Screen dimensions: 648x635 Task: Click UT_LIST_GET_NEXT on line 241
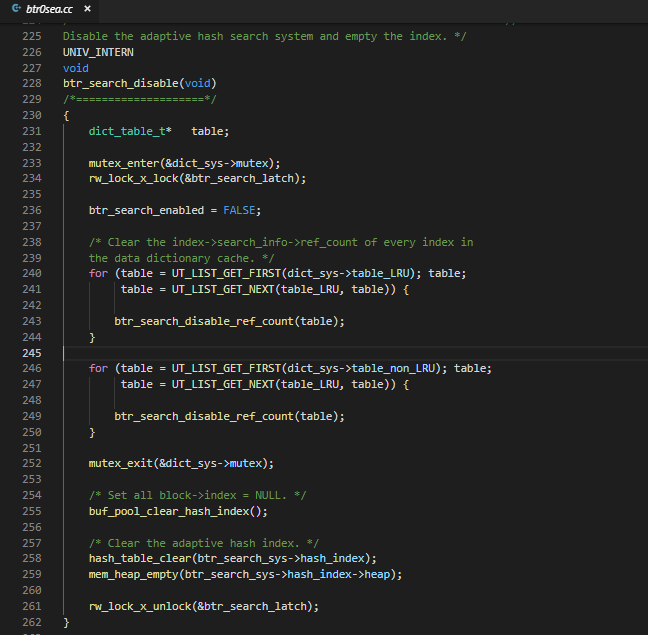pos(223,289)
